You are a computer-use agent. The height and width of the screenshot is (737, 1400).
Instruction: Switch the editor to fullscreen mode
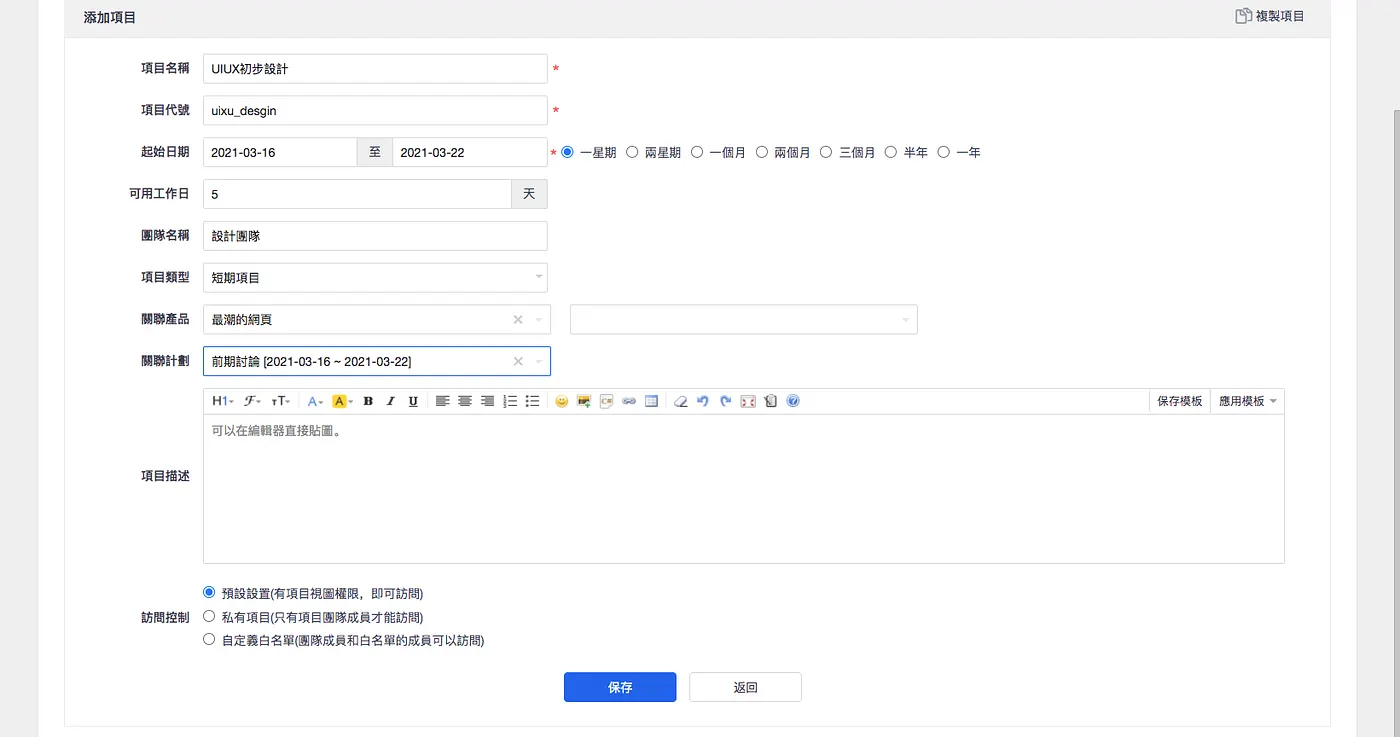click(748, 401)
